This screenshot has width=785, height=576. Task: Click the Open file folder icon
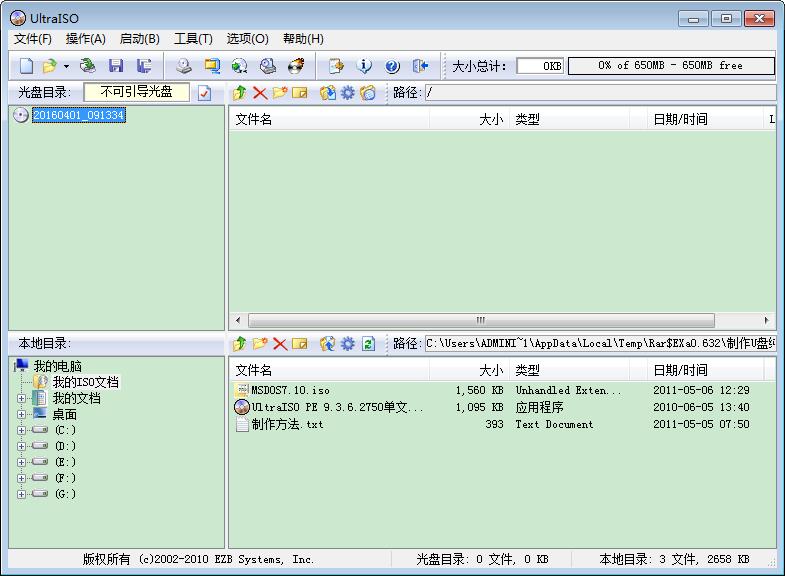point(50,66)
